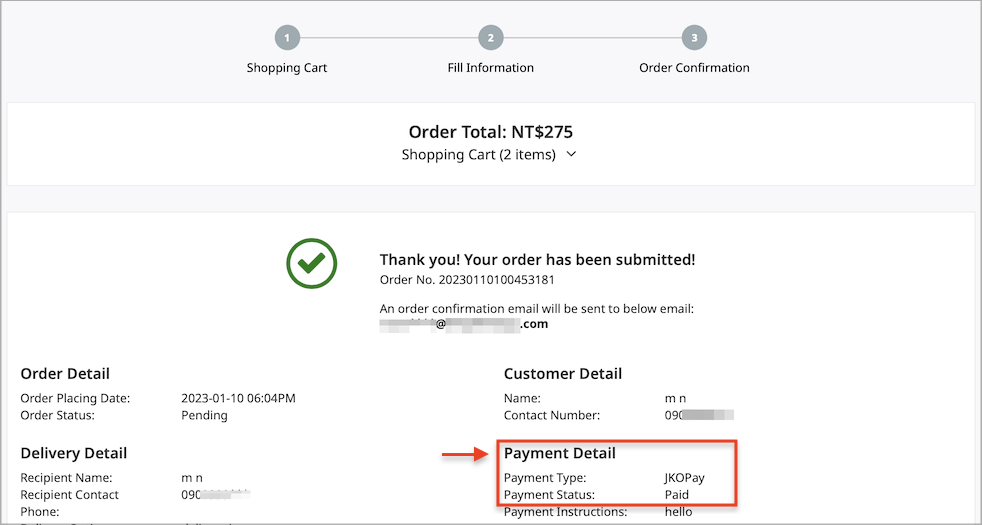
Task: Click the Customer Detail heading
Action: point(562,374)
